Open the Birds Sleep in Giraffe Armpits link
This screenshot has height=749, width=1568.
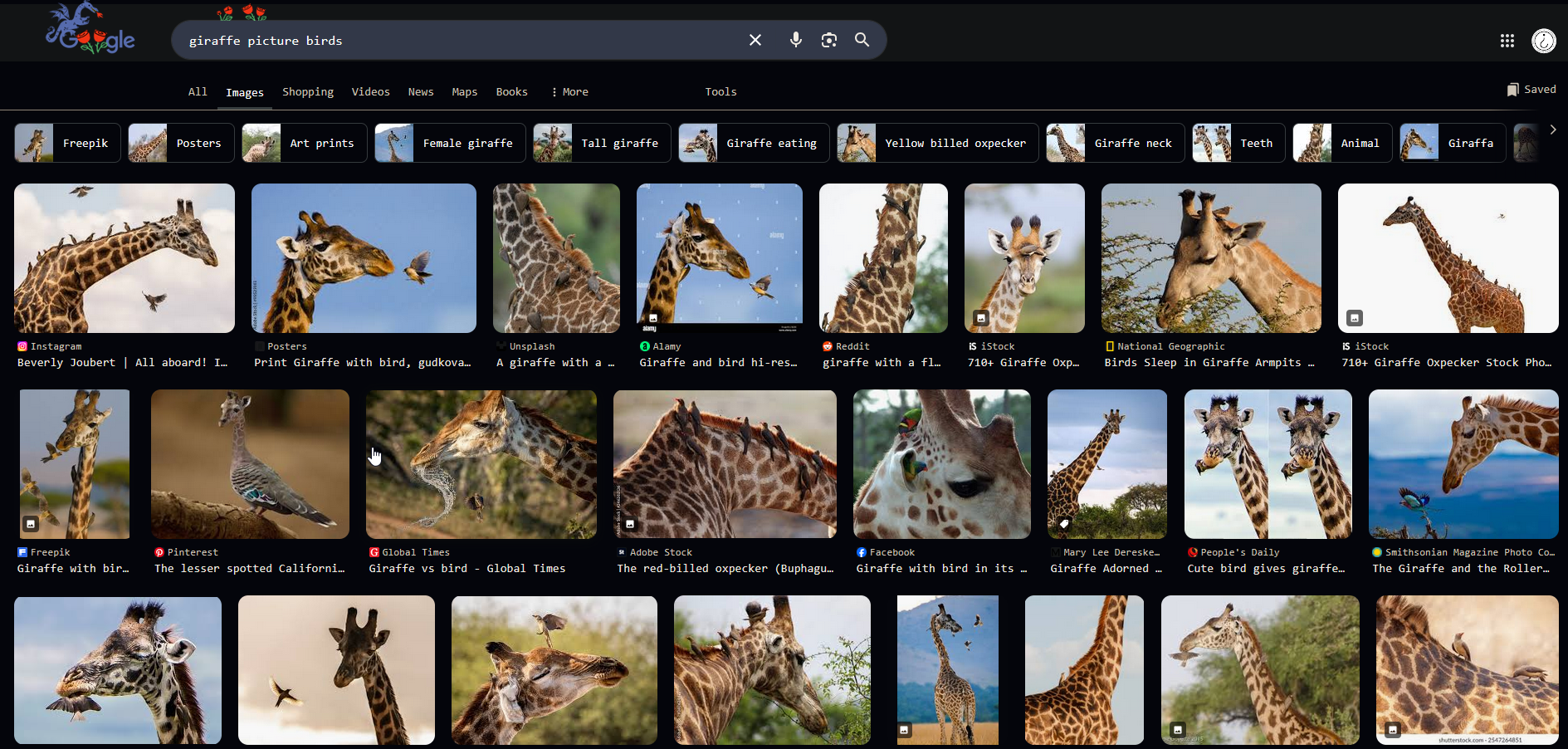click(x=1209, y=363)
